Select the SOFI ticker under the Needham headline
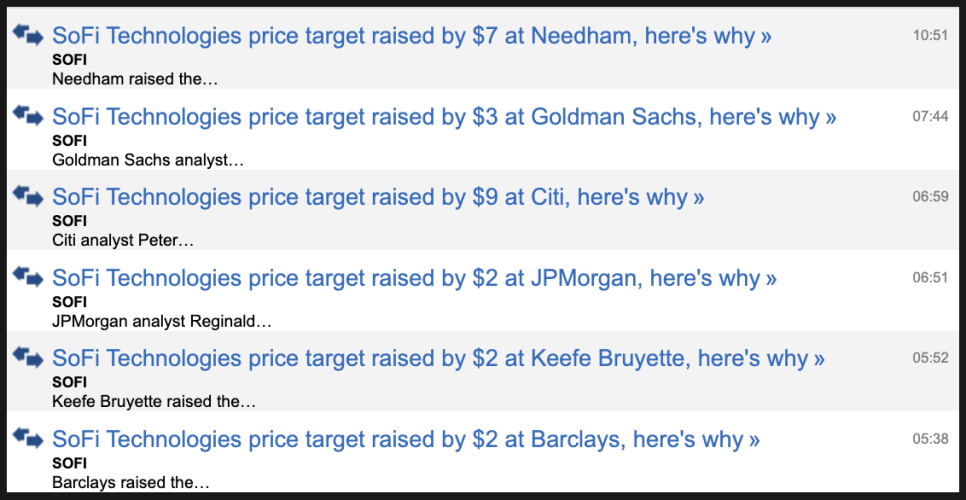This screenshot has width=966, height=500. click(x=69, y=60)
